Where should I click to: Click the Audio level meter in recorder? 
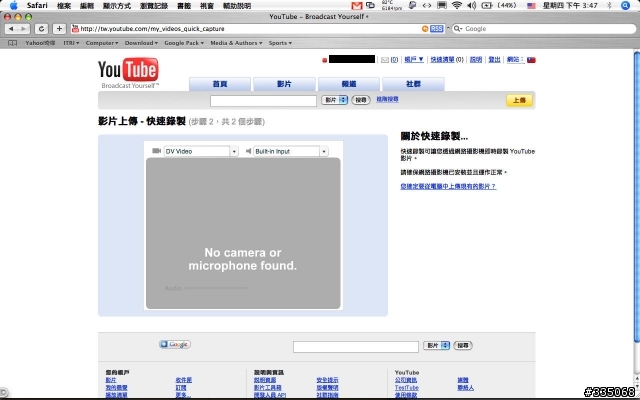216,288
